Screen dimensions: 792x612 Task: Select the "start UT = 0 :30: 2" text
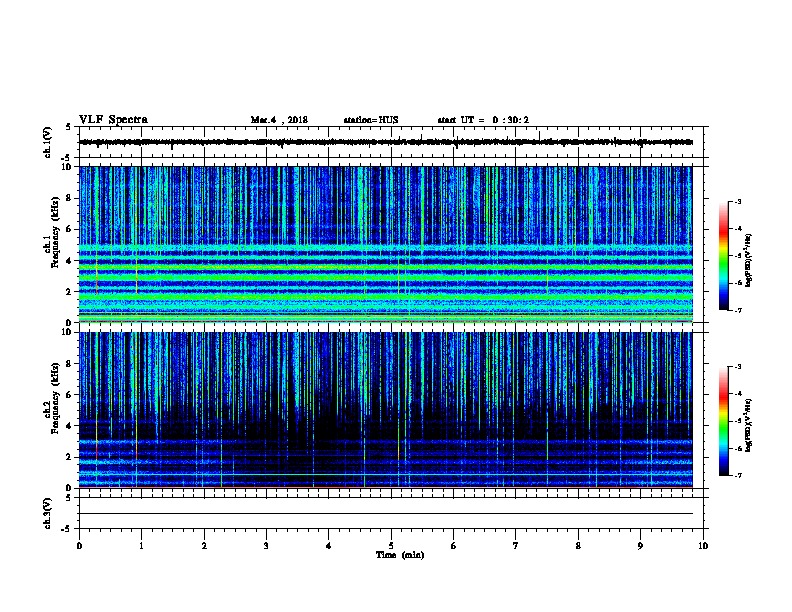tap(483, 120)
